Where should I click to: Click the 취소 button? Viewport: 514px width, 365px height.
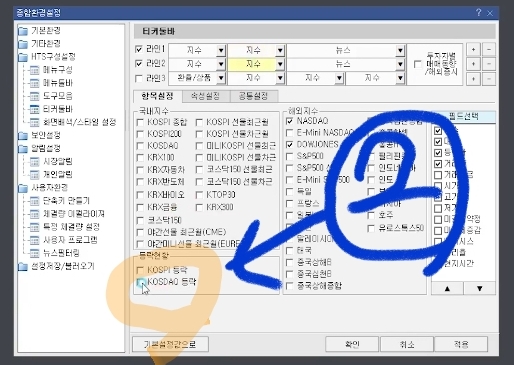click(x=407, y=344)
